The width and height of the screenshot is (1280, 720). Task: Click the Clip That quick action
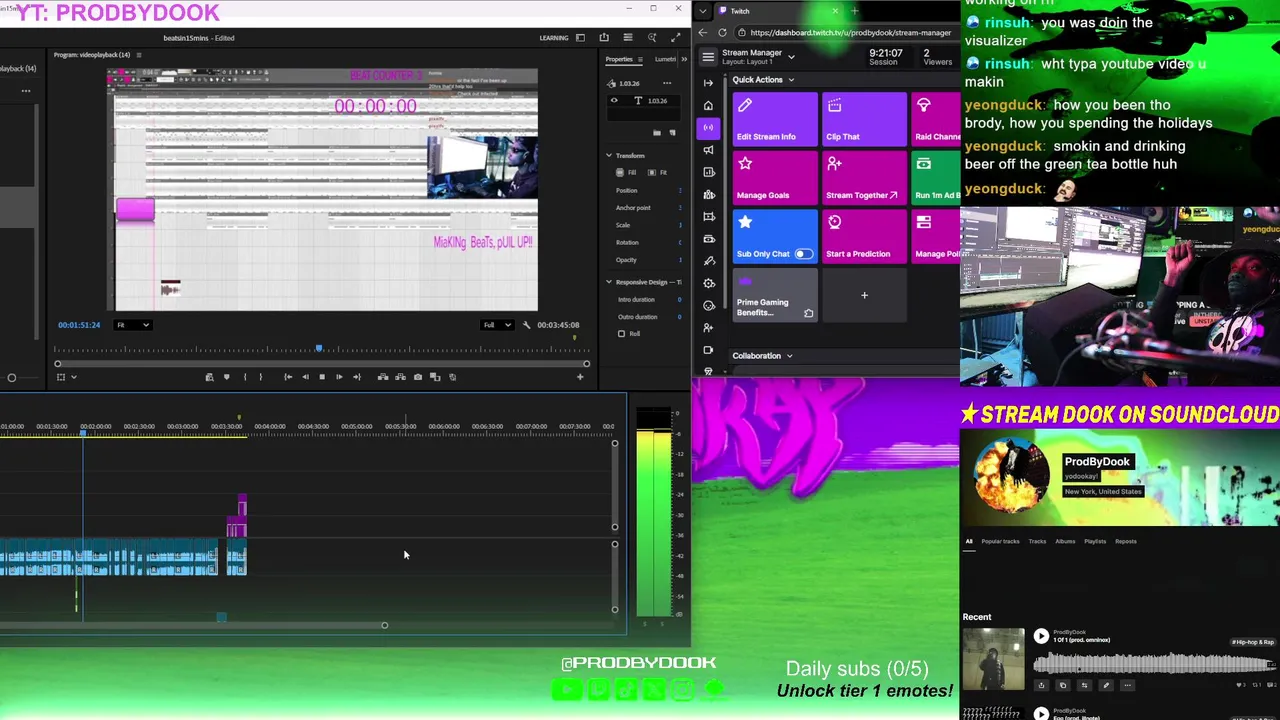coord(864,119)
